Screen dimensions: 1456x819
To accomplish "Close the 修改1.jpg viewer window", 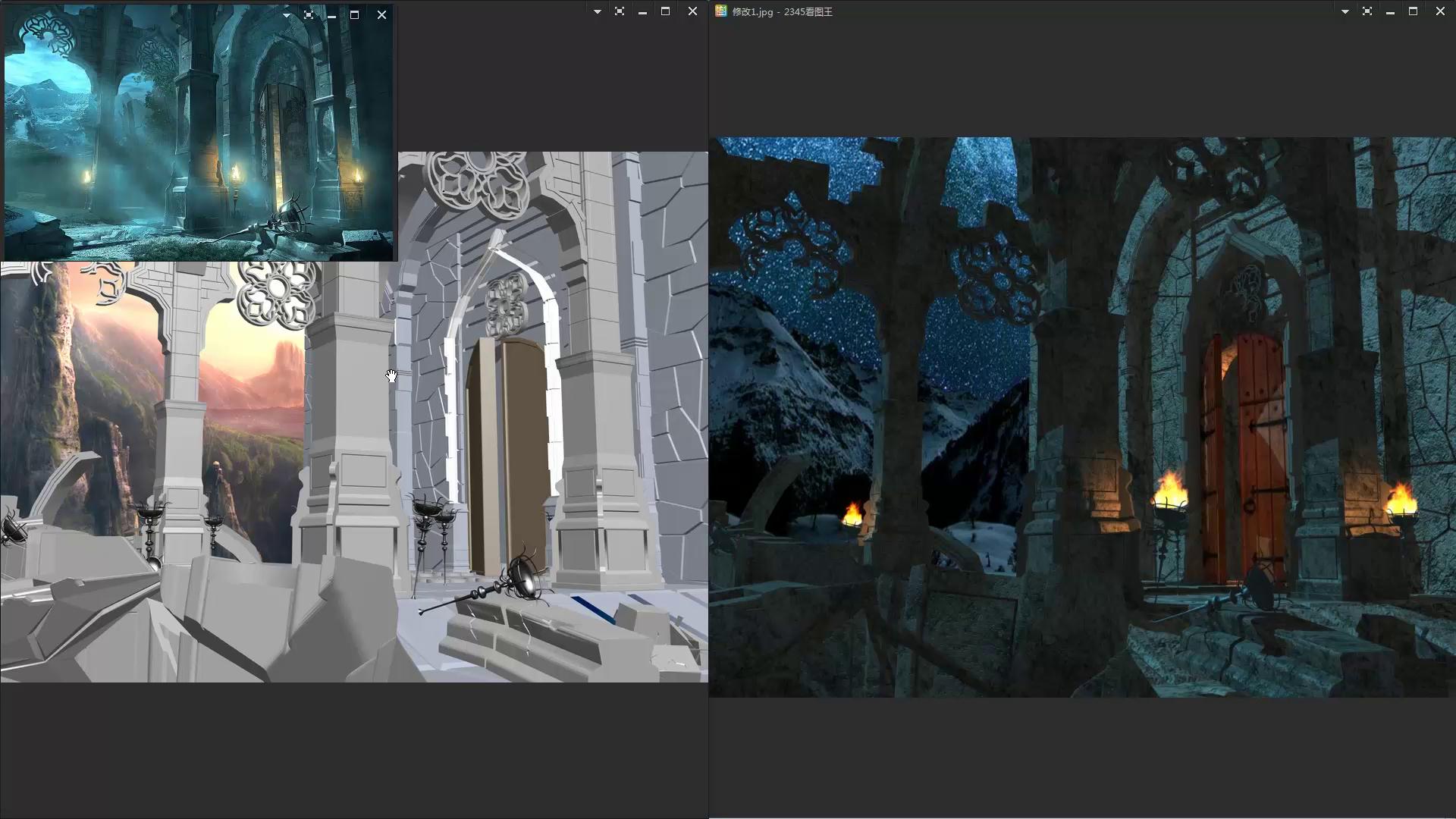I will coord(1440,11).
